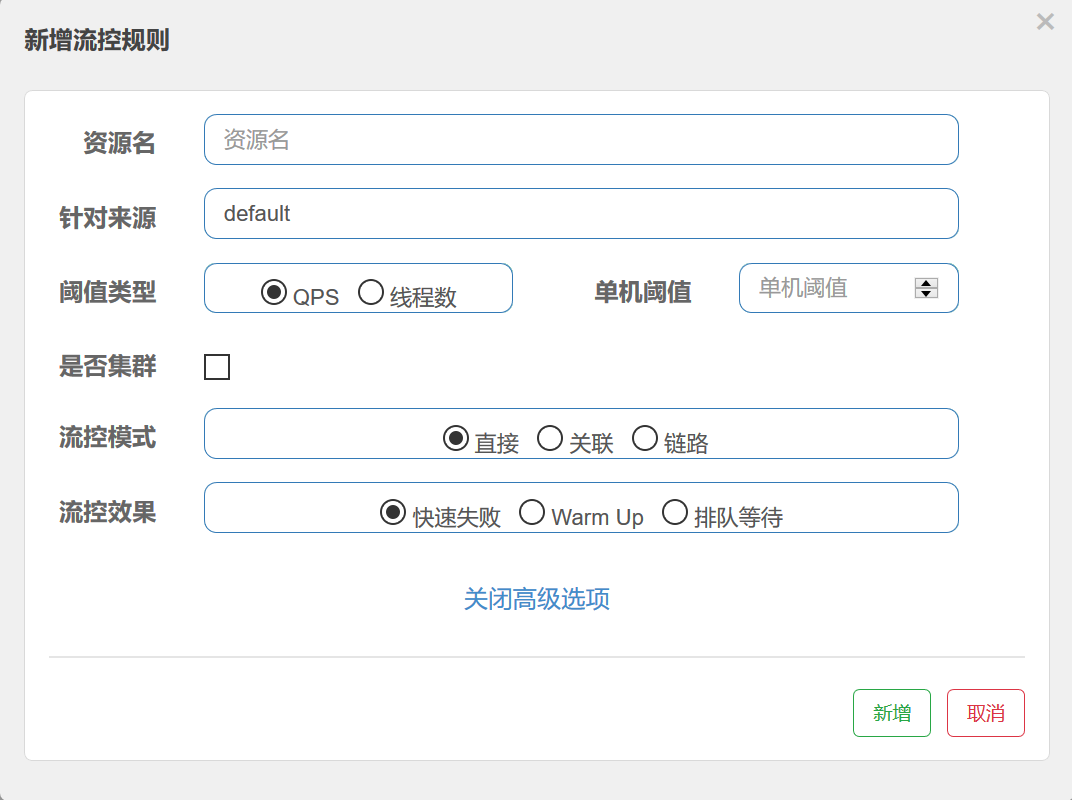Click the 关闭高级选项 link

[536, 598]
